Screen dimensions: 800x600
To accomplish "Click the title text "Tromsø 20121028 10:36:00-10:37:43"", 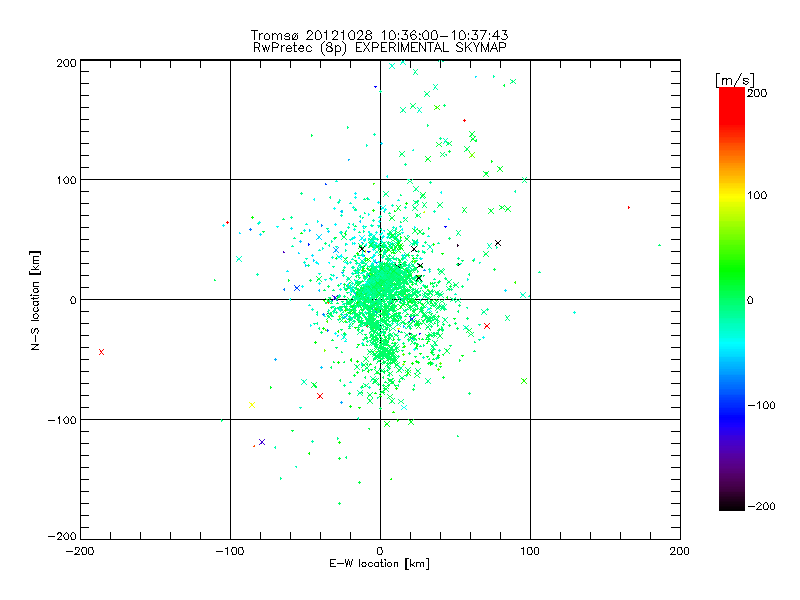I will (380, 35).
